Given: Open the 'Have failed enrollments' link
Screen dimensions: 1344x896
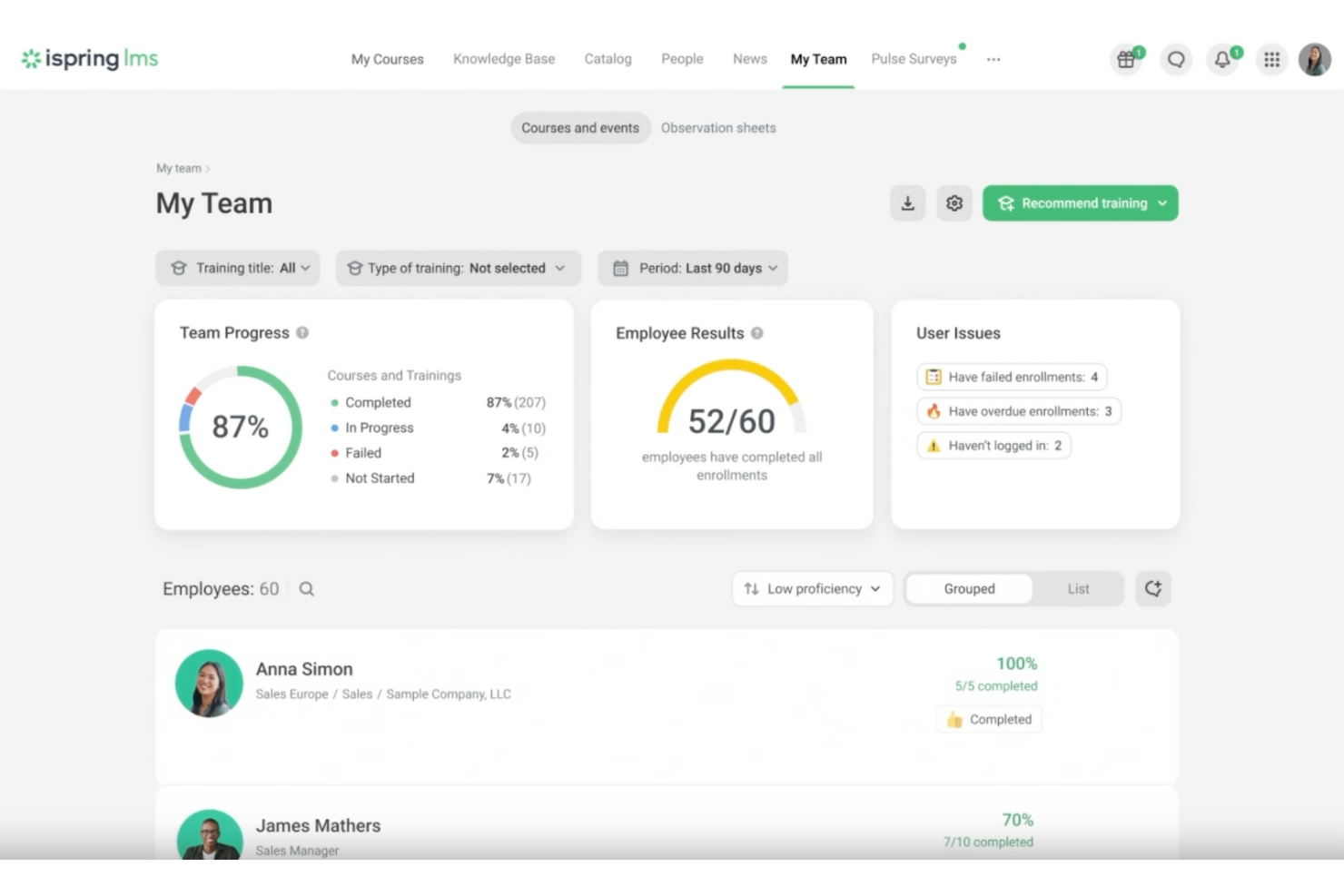Looking at the screenshot, I should [1010, 377].
